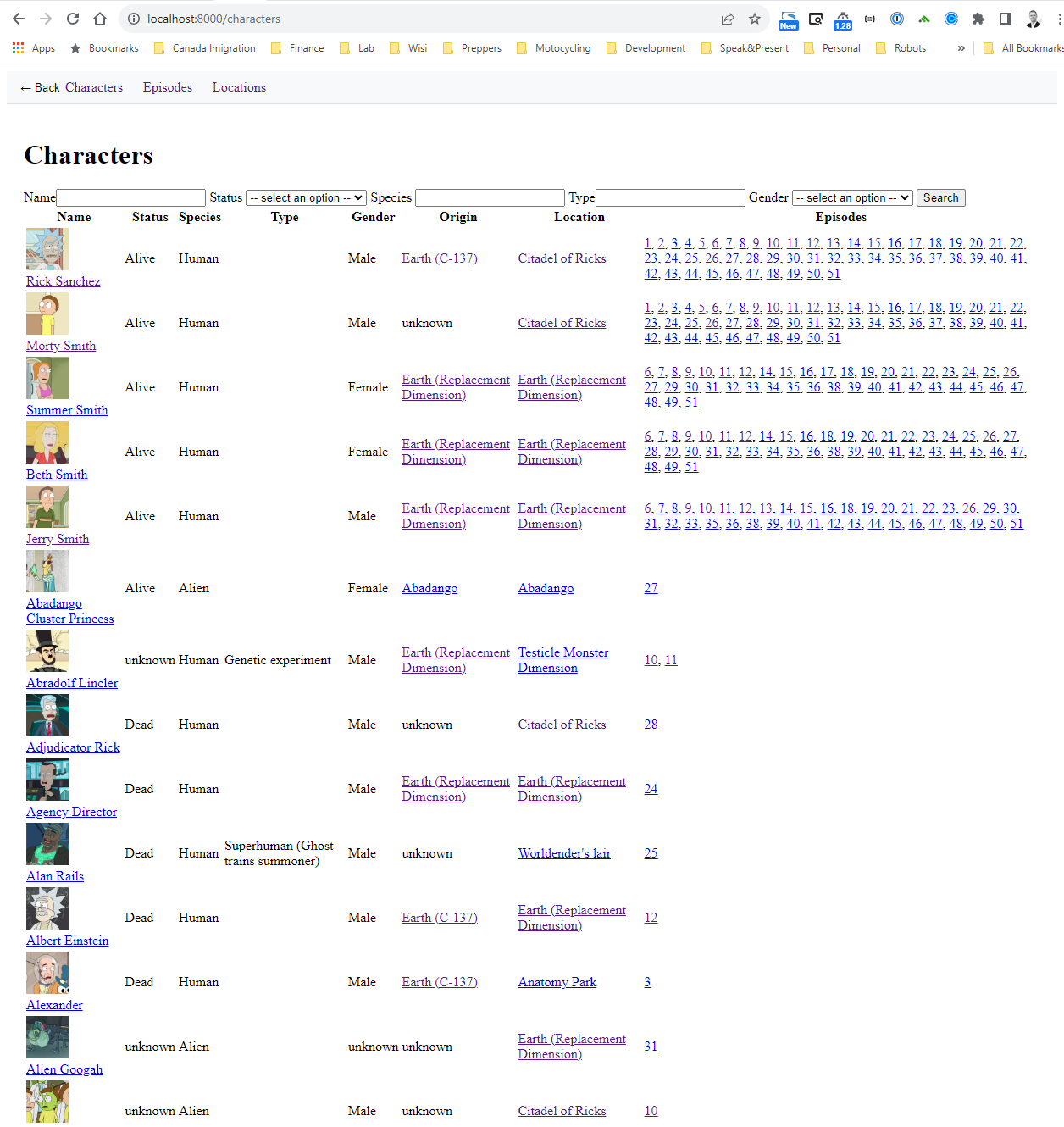Click the 1Password extension icon
The height and width of the screenshot is (1127, 1064).
pos(897,19)
